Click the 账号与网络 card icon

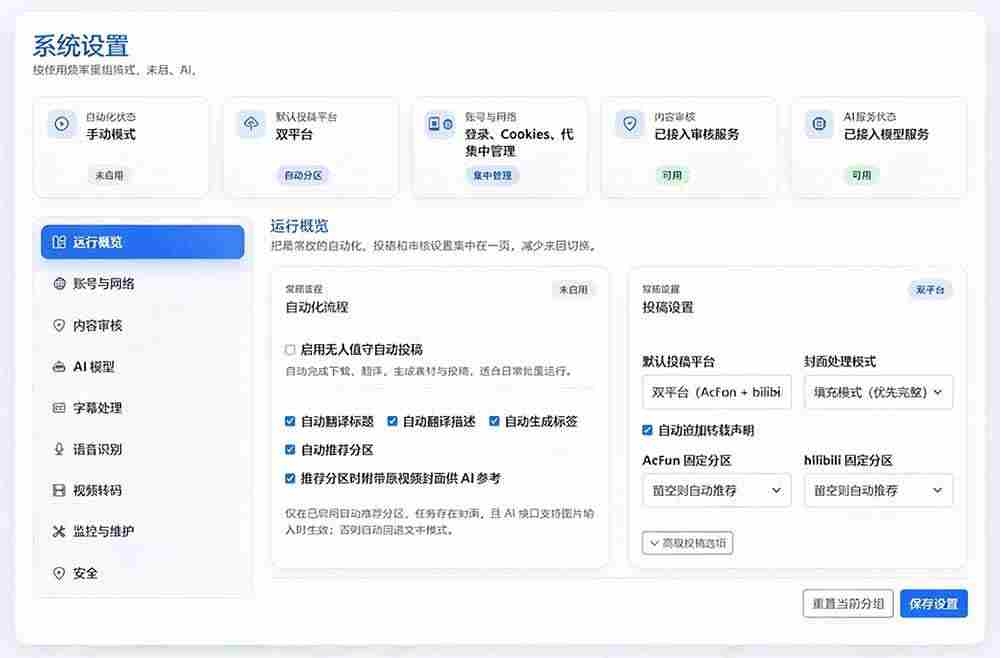(441, 124)
